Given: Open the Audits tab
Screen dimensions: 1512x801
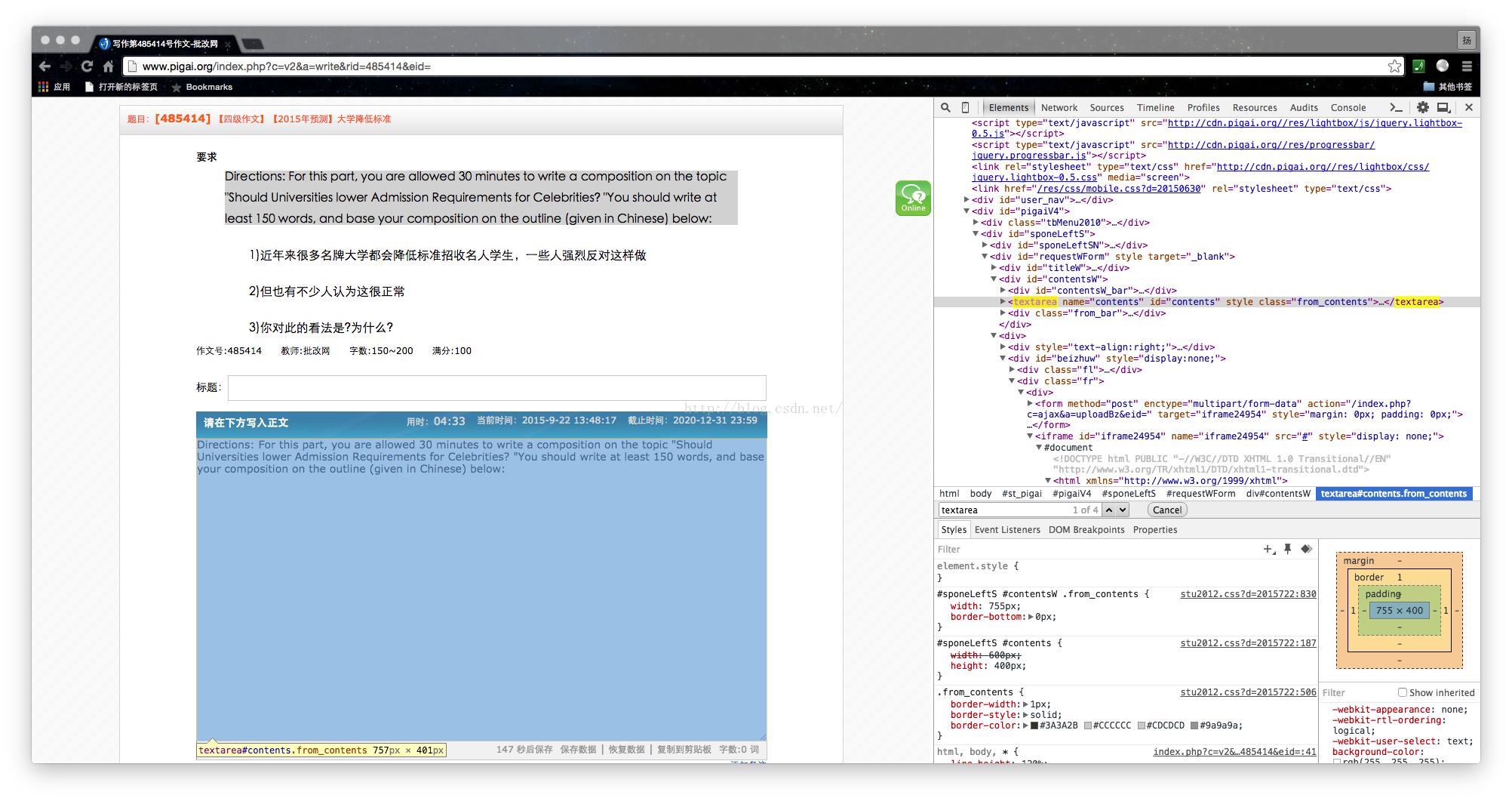Looking at the screenshot, I should pos(1304,108).
